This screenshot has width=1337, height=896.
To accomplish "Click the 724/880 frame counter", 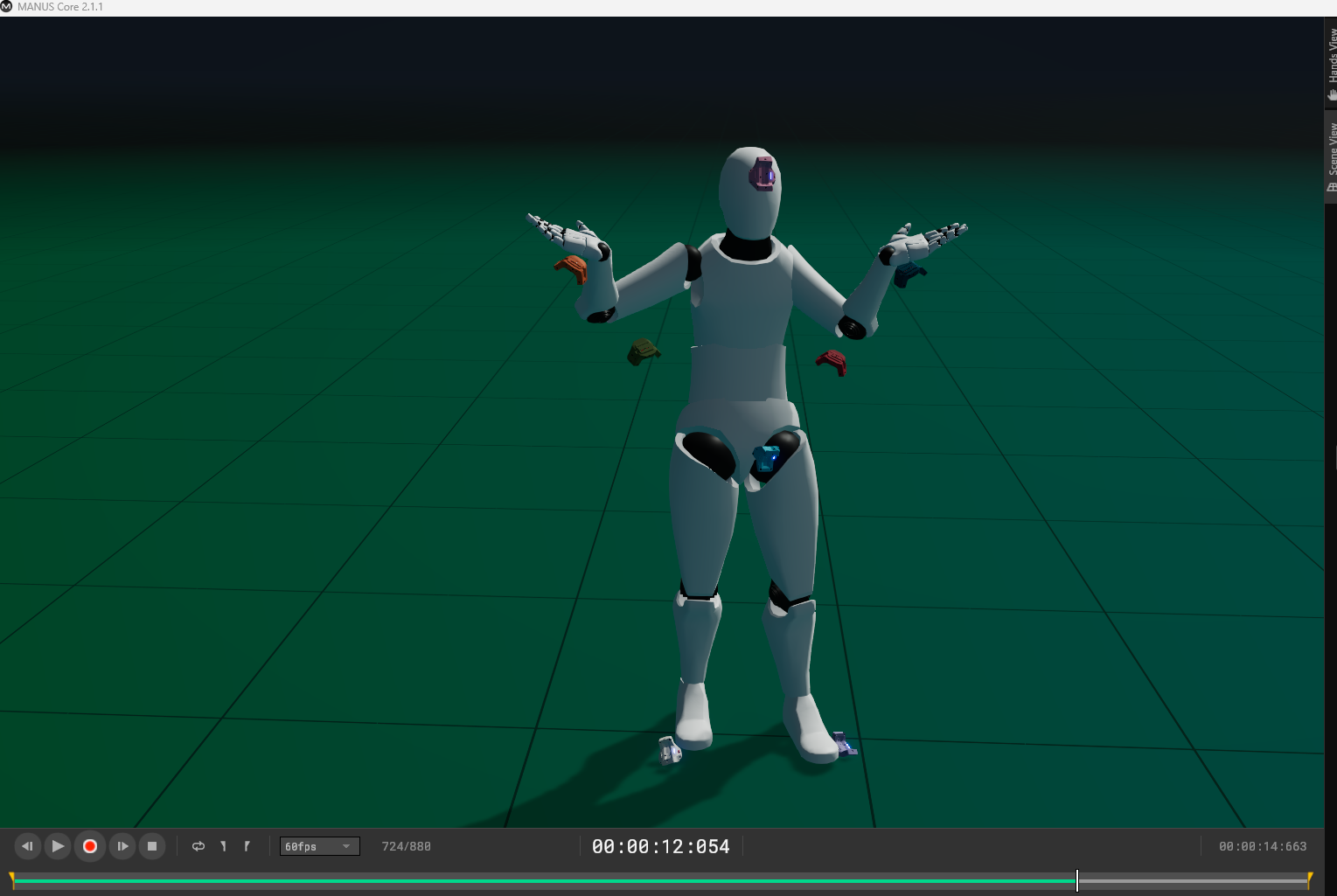I will (406, 846).
